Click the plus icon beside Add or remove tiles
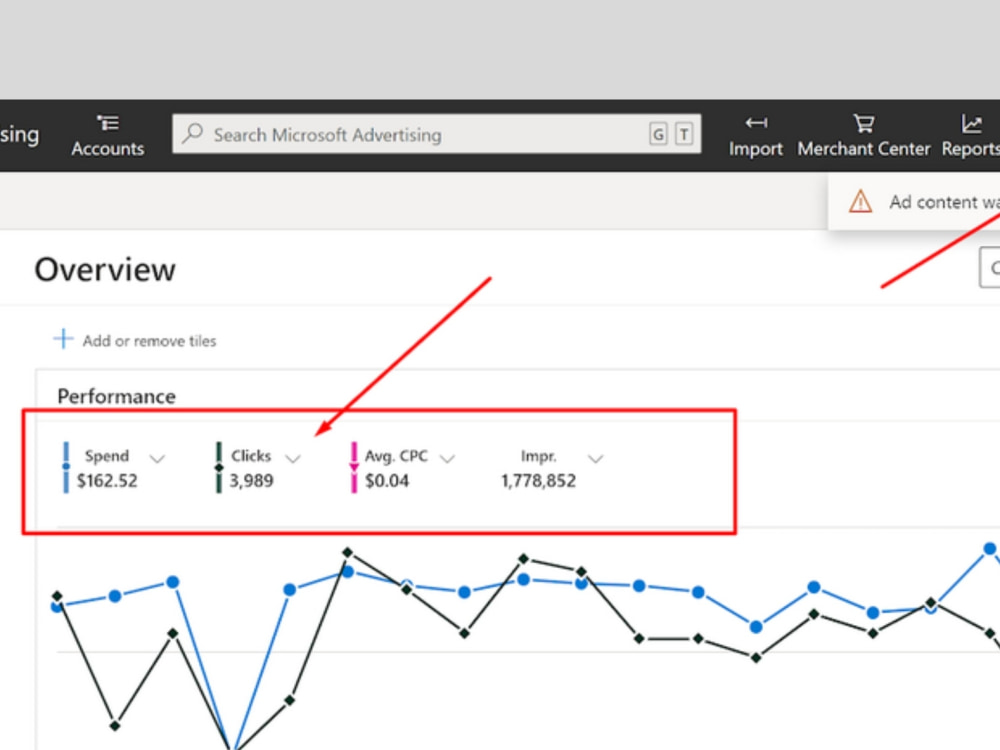The height and width of the screenshot is (750, 1000). 63,339
